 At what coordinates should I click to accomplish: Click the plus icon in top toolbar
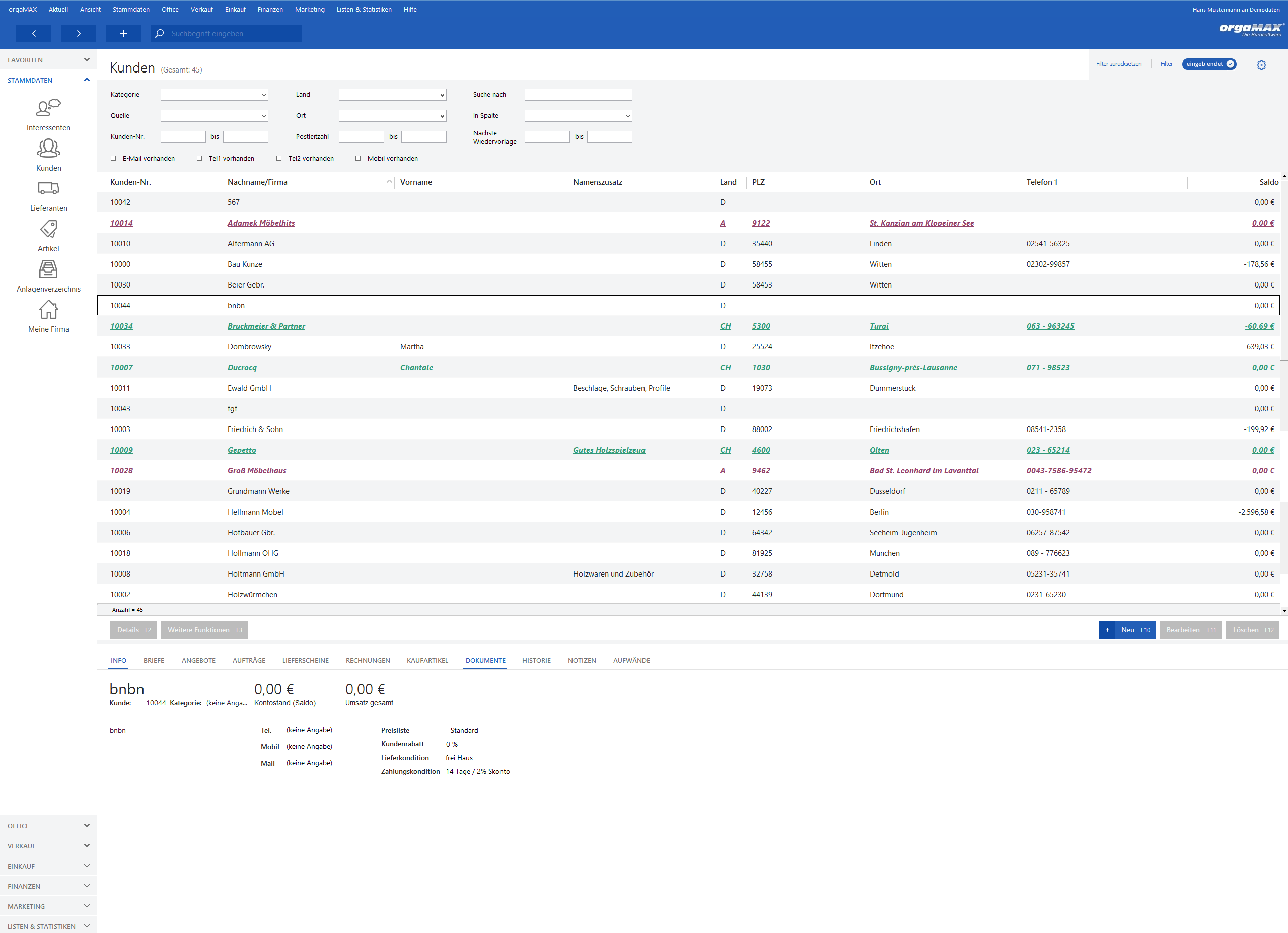(x=123, y=34)
